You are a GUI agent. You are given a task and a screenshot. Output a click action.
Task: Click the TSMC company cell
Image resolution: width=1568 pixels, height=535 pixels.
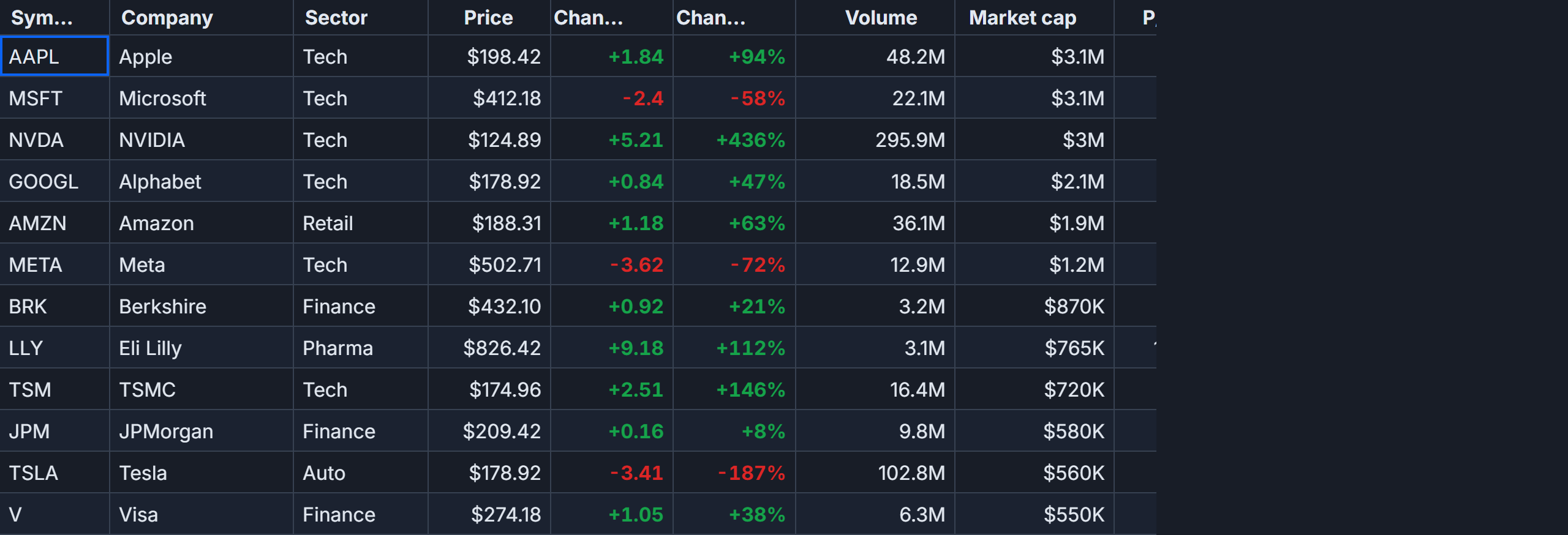(x=202, y=389)
